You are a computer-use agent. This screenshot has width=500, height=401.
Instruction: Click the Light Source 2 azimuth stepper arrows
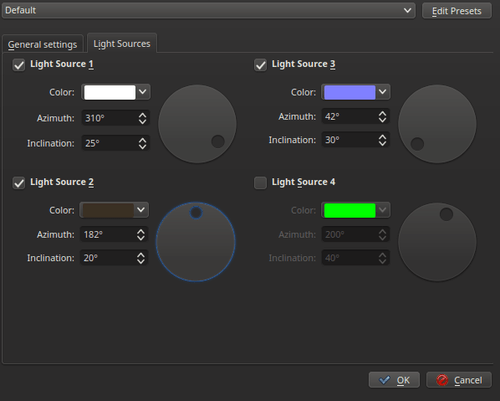[141, 235]
